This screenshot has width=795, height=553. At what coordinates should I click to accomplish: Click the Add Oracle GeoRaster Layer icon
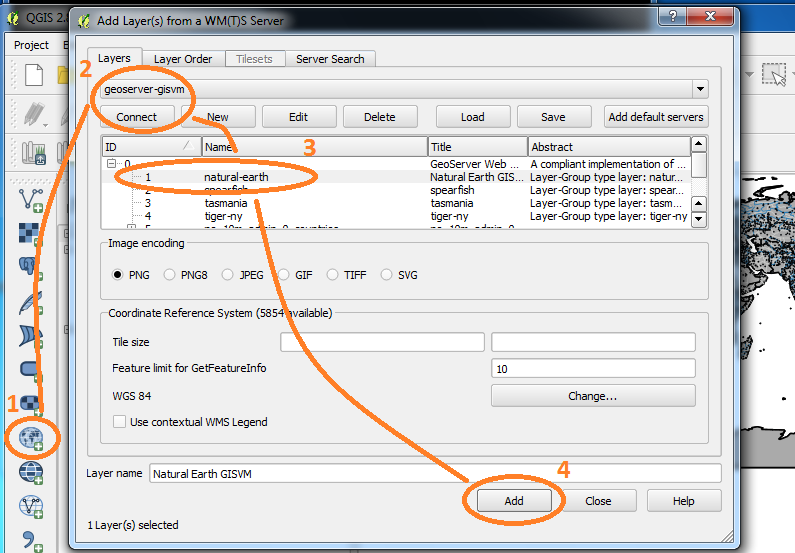pos(31,403)
